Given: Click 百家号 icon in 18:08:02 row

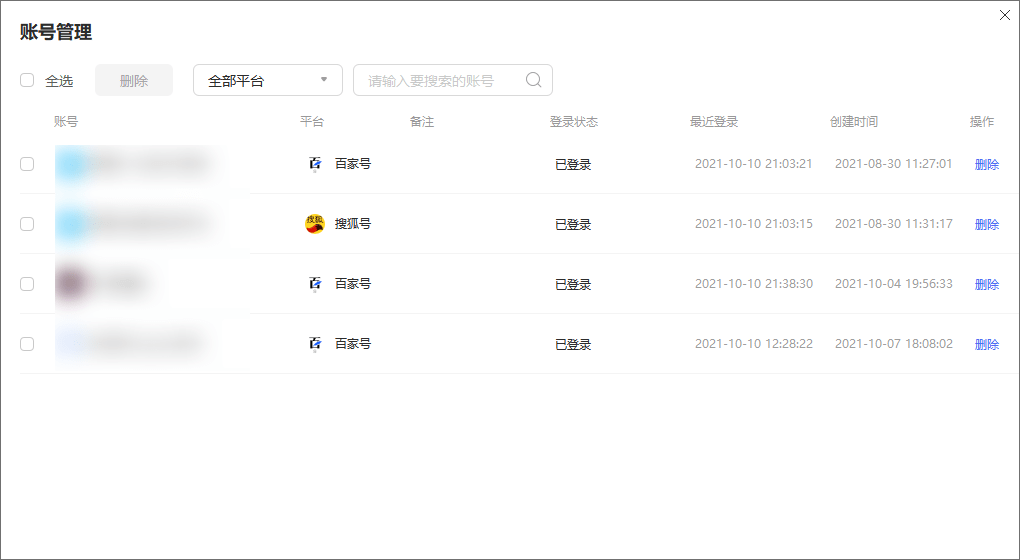Looking at the screenshot, I should [315, 343].
